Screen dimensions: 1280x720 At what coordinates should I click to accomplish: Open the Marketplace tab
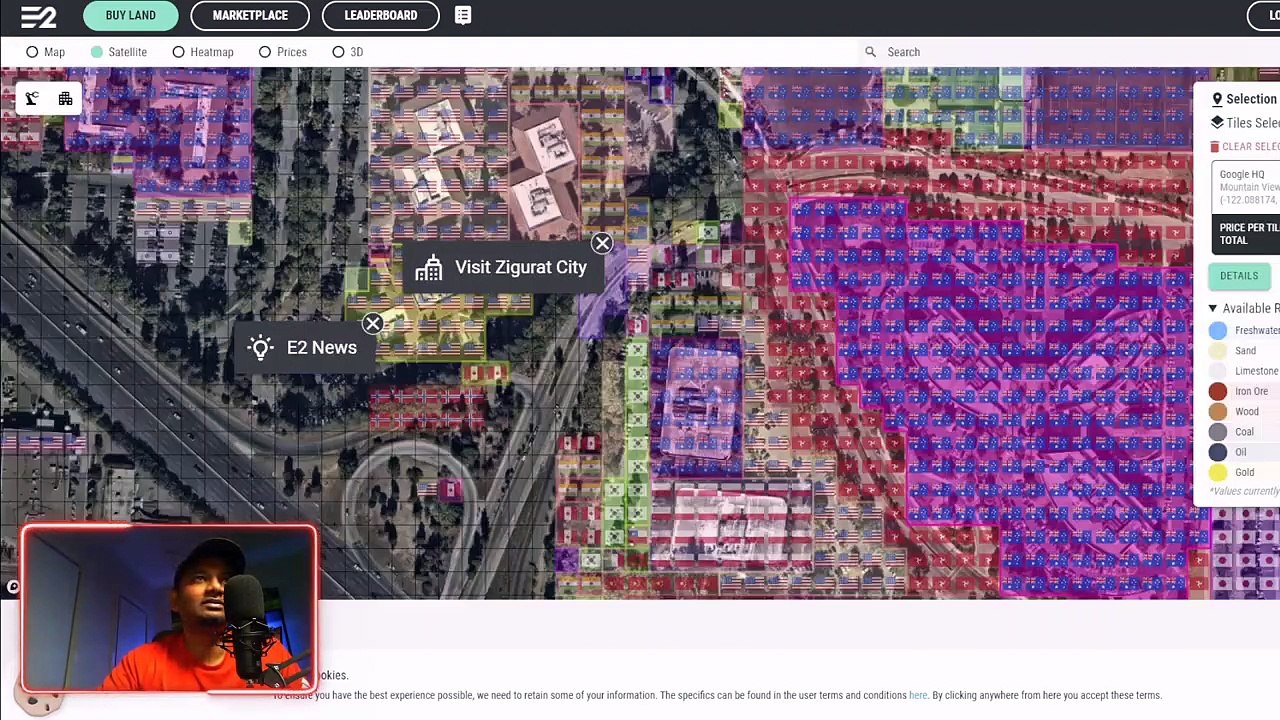tap(250, 15)
